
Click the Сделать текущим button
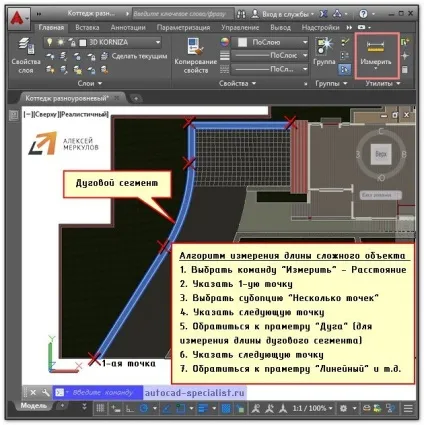[135, 56]
